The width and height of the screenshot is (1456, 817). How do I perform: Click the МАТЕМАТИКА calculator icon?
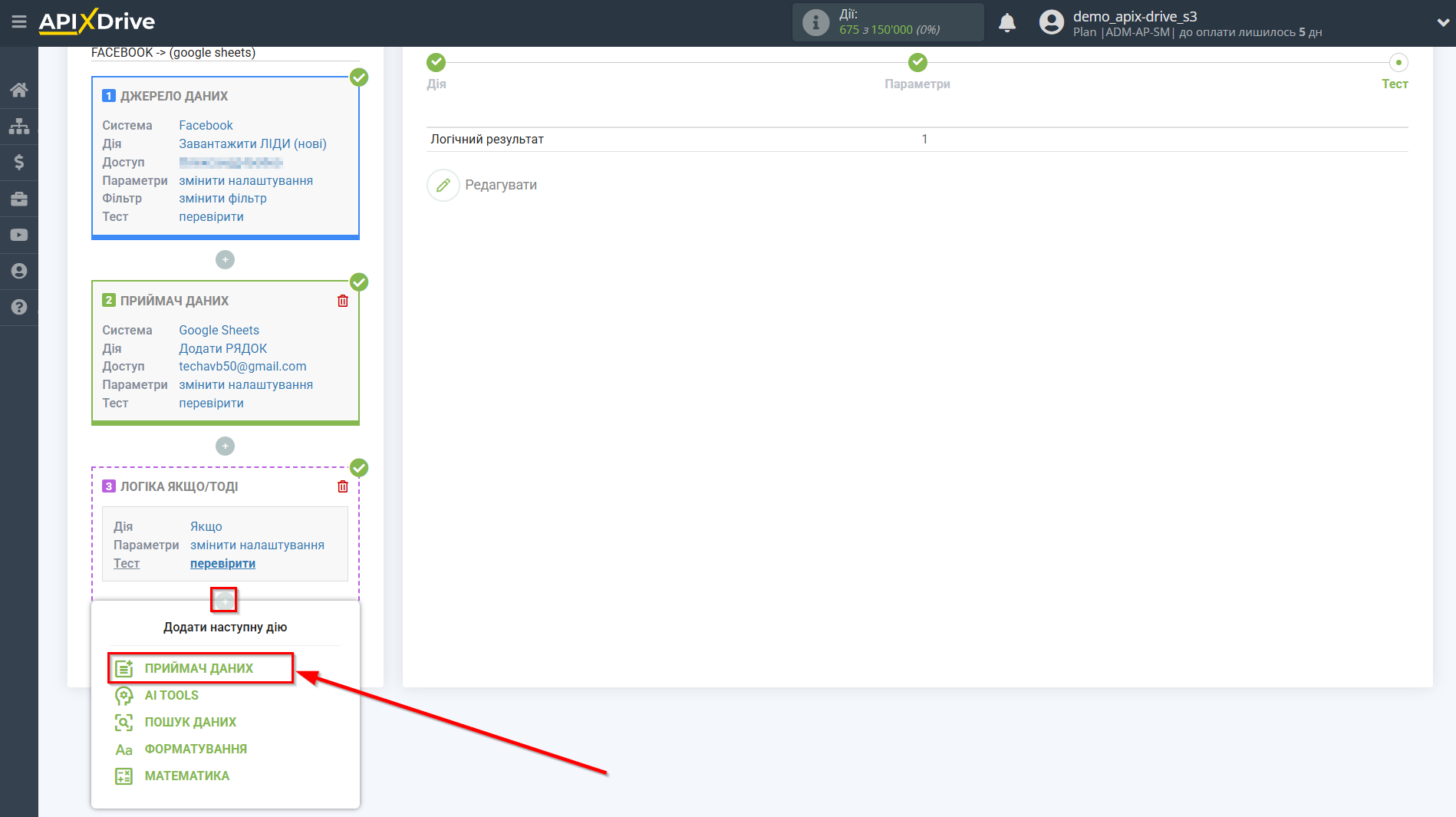click(x=124, y=776)
